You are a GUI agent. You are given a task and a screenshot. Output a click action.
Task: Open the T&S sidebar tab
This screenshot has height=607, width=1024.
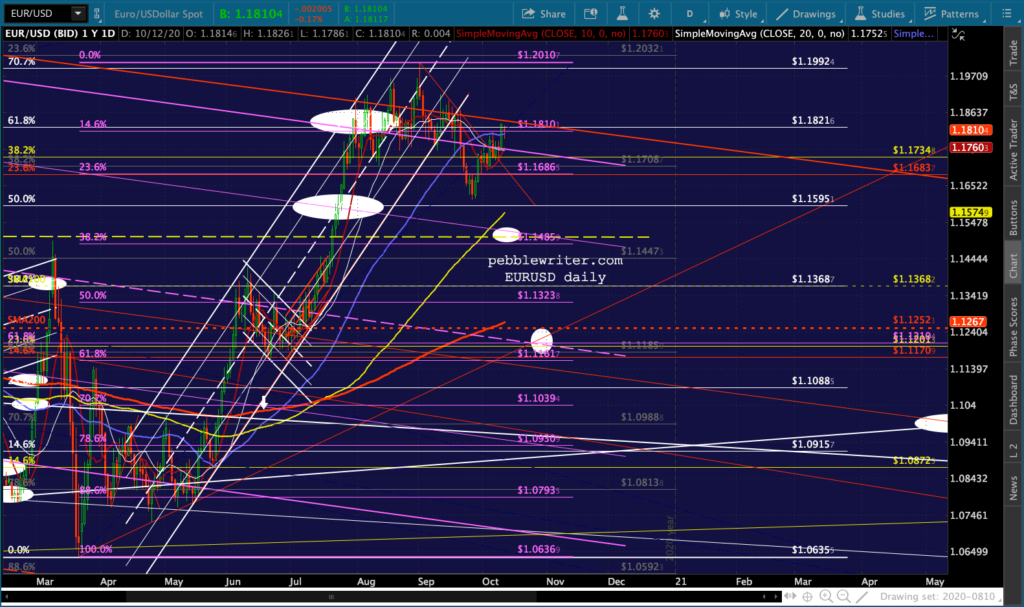point(1013,91)
